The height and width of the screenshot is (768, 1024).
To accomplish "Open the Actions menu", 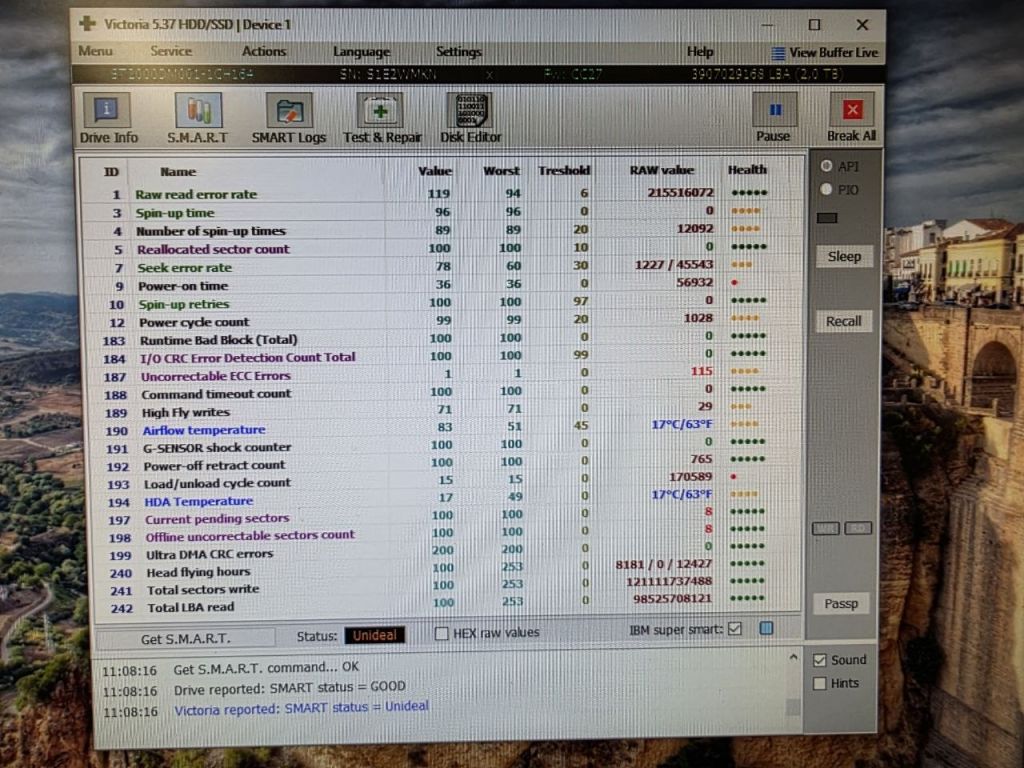I will coord(264,51).
